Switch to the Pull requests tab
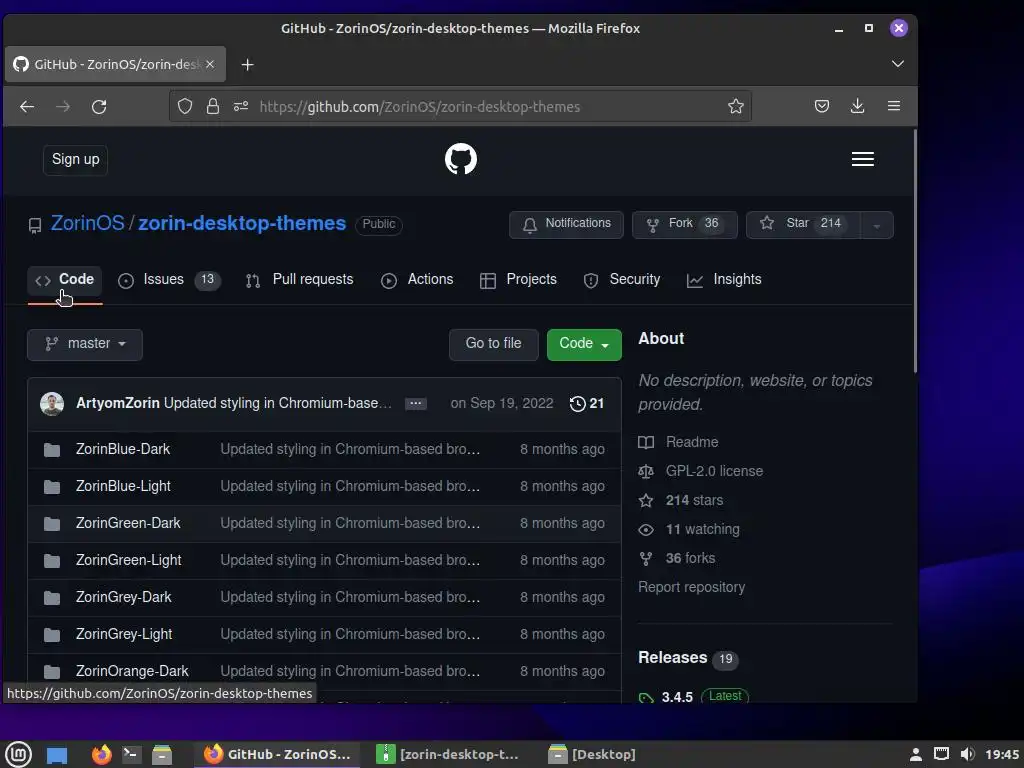Viewport: 1024px width, 768px height. 300,280
